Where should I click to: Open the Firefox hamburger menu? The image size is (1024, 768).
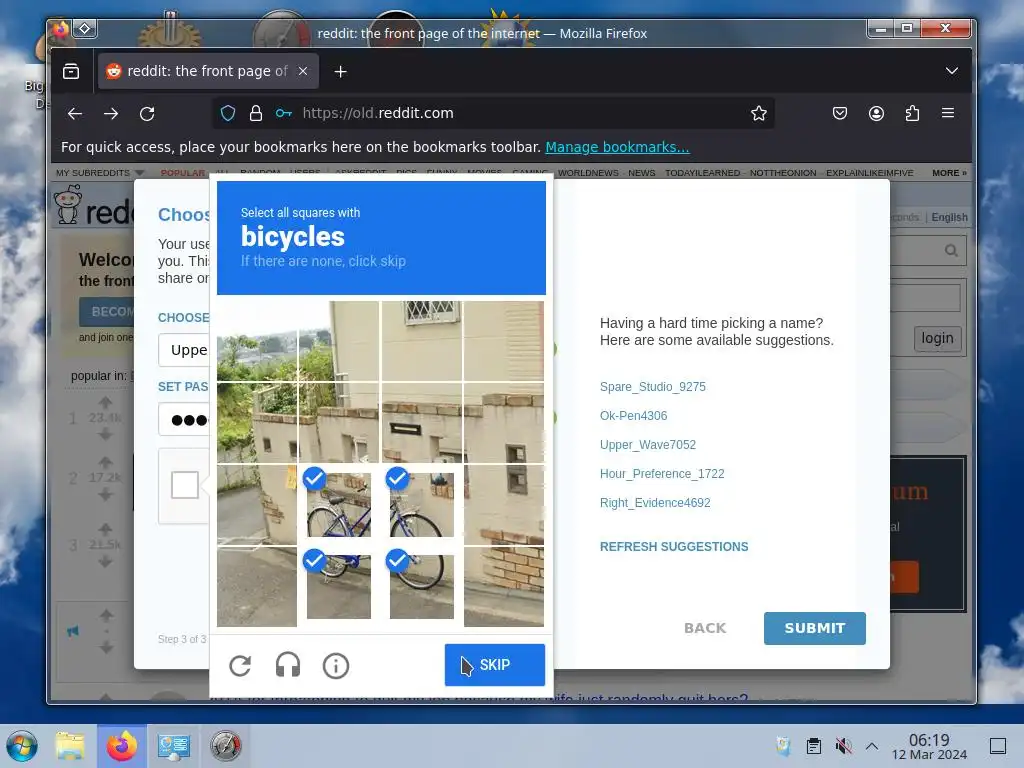948,113
